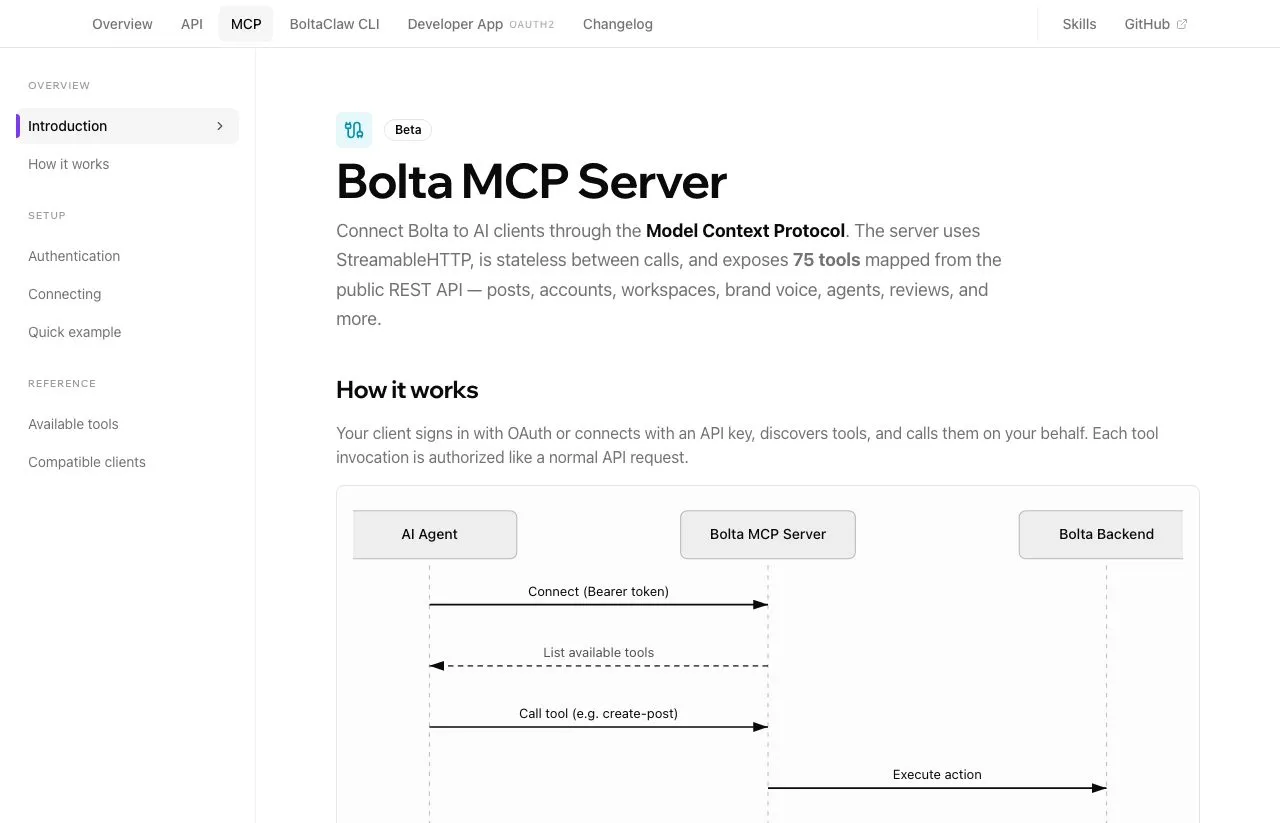Viewport: 1280px width, 823px height.
Task: Select Introduction in the sidebar
Action: [127, 126]
